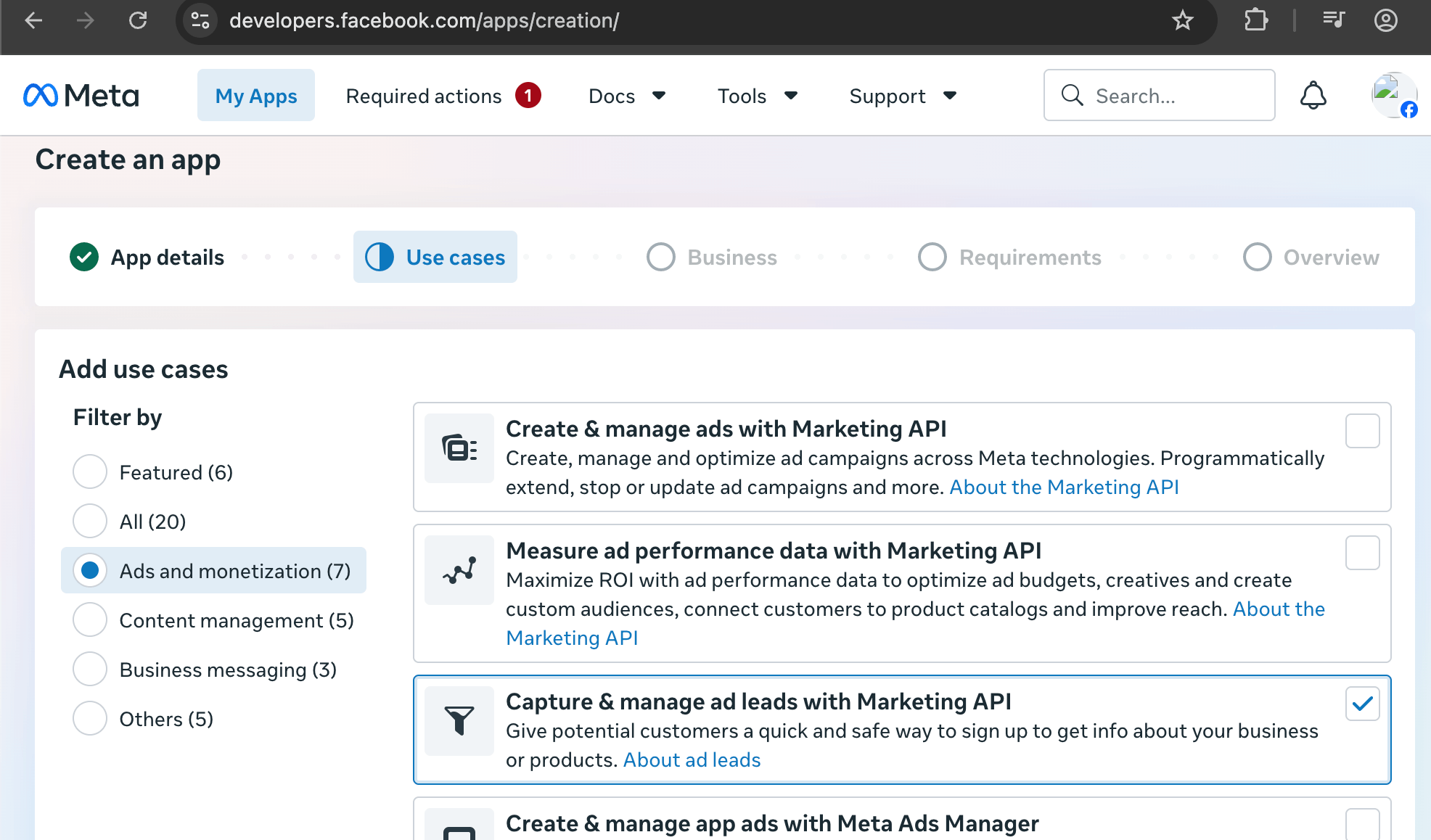Viewport: 1431px width, 840px height.
Task: Select the Featured (6) filter
Action: pyautogui.click(x=90, y=472)
